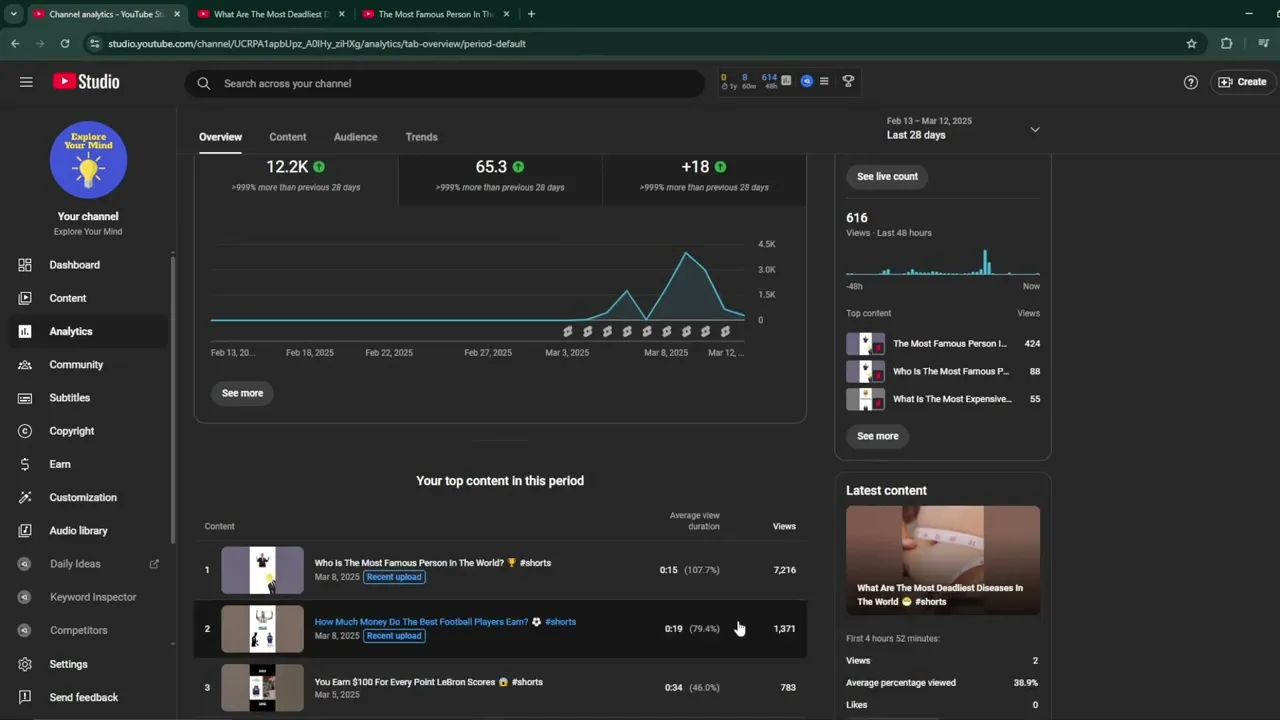Click the Create button
The image size is (1280, 720).
click(1241, 82)
